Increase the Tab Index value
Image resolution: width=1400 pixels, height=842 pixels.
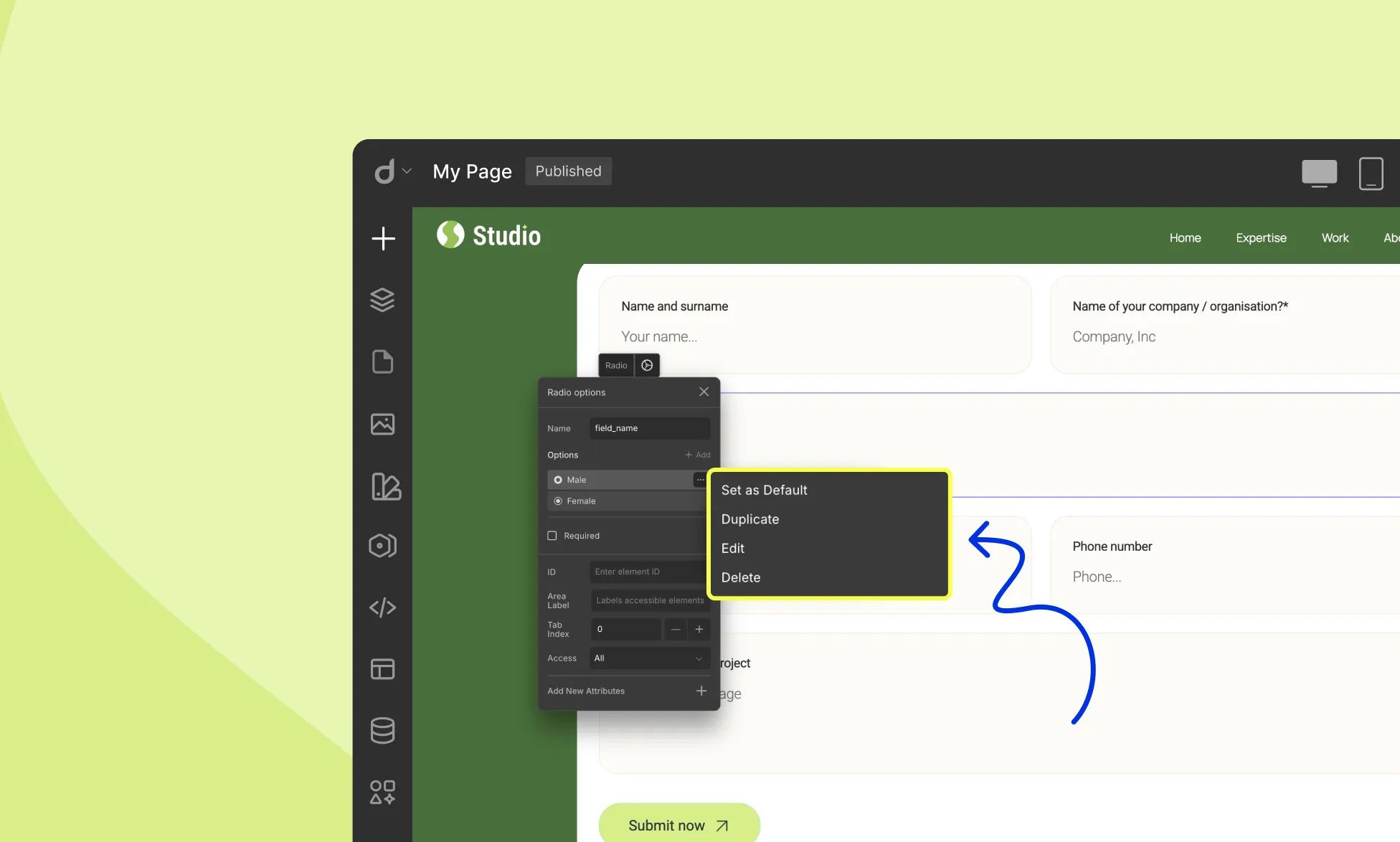(699, 629)
